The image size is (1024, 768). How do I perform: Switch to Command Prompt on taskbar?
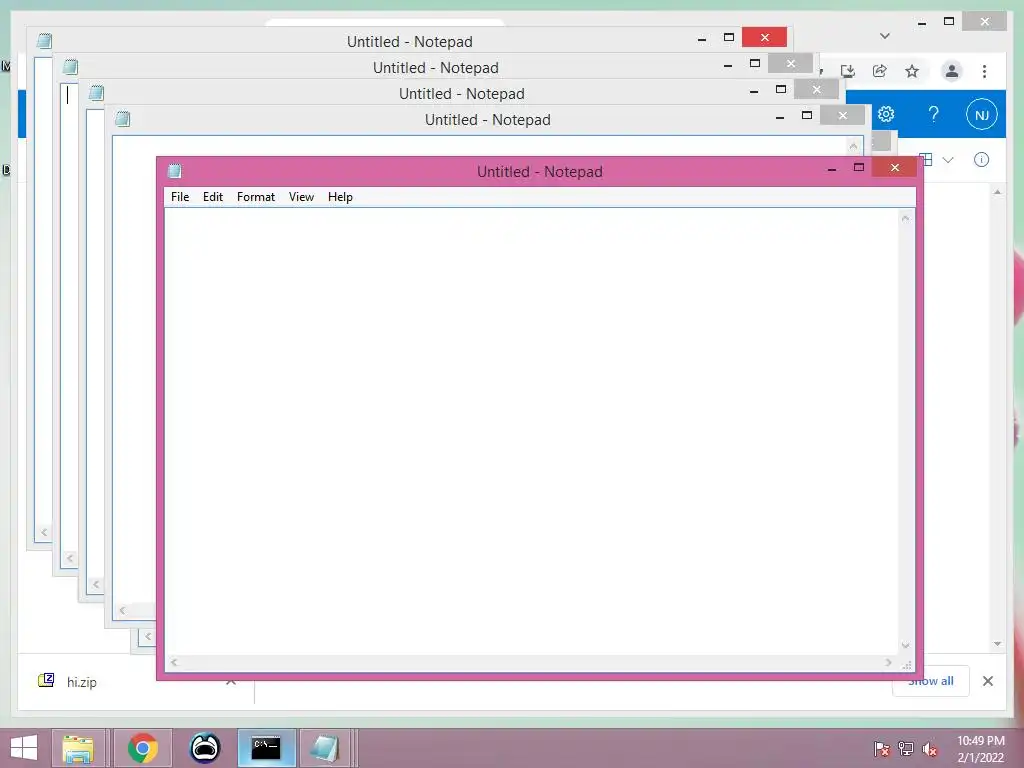tap(266, 748)
